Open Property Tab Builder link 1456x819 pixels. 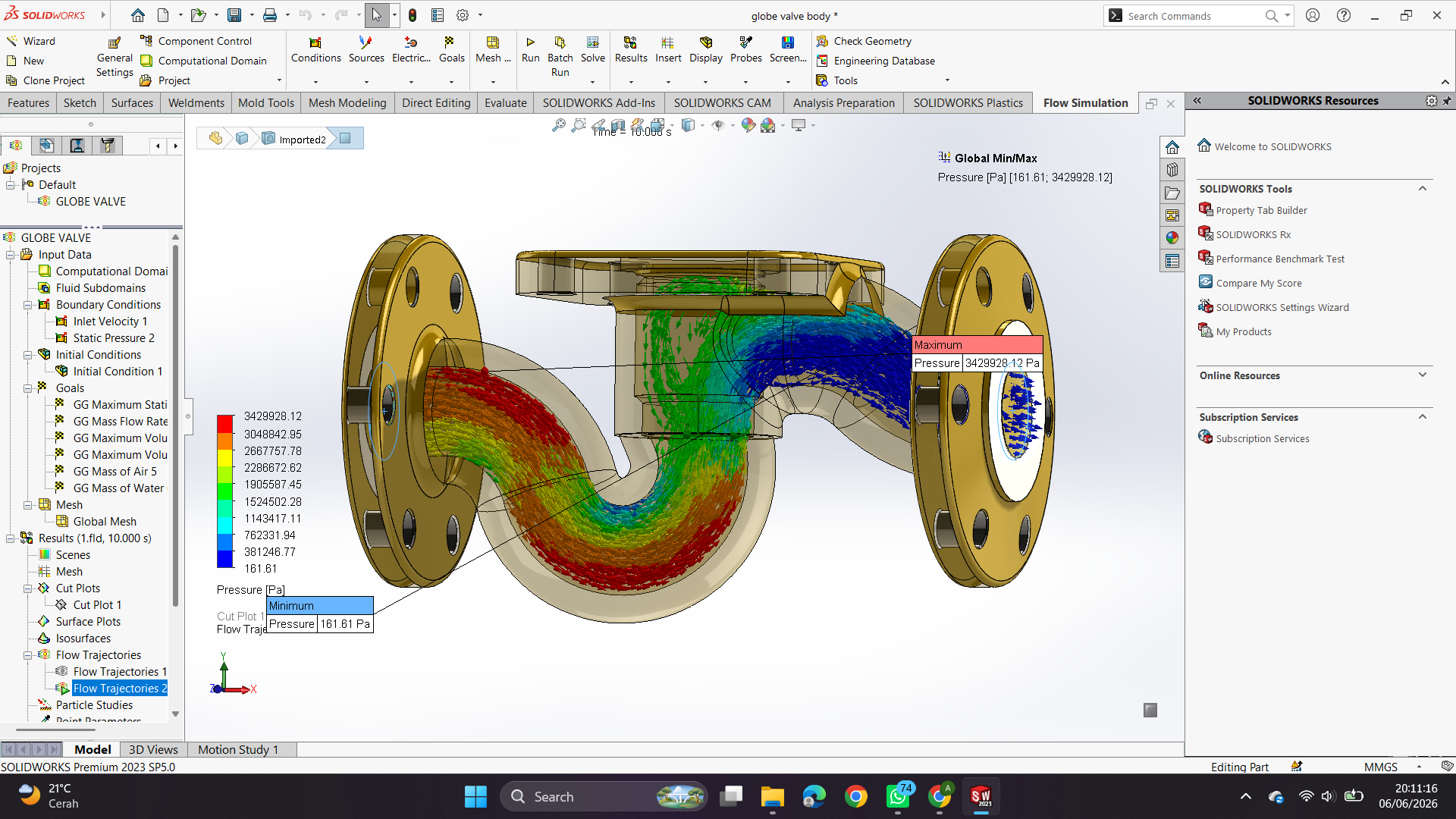click(x=1261, y=210)
